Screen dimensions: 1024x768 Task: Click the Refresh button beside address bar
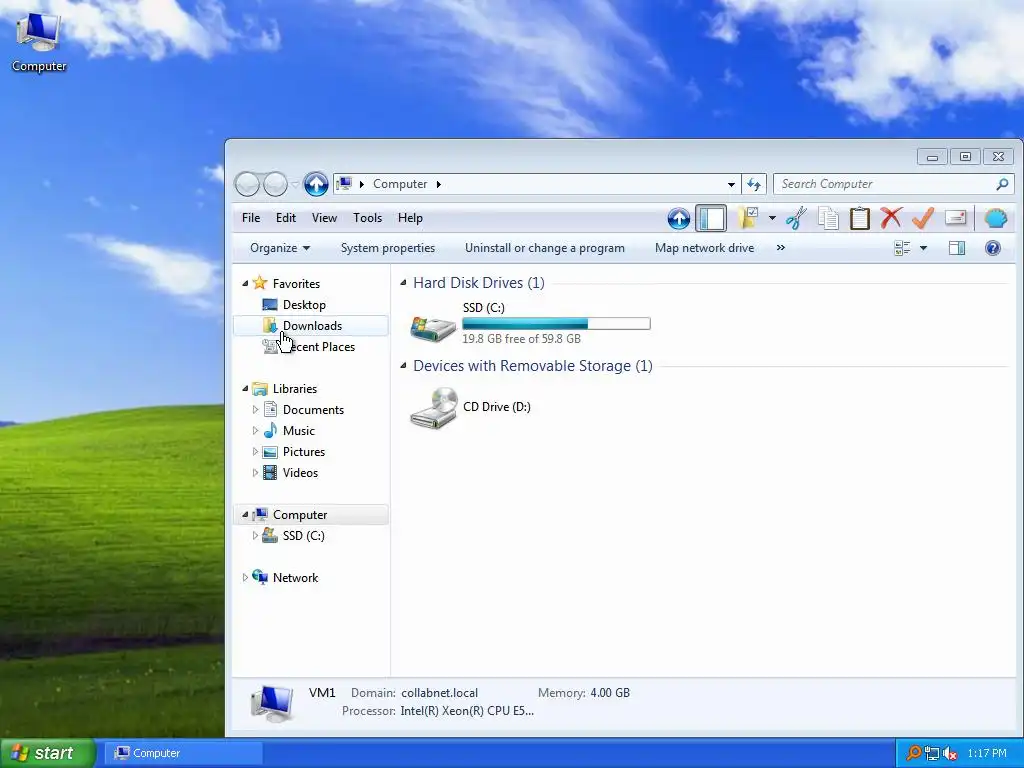point(754,185)
